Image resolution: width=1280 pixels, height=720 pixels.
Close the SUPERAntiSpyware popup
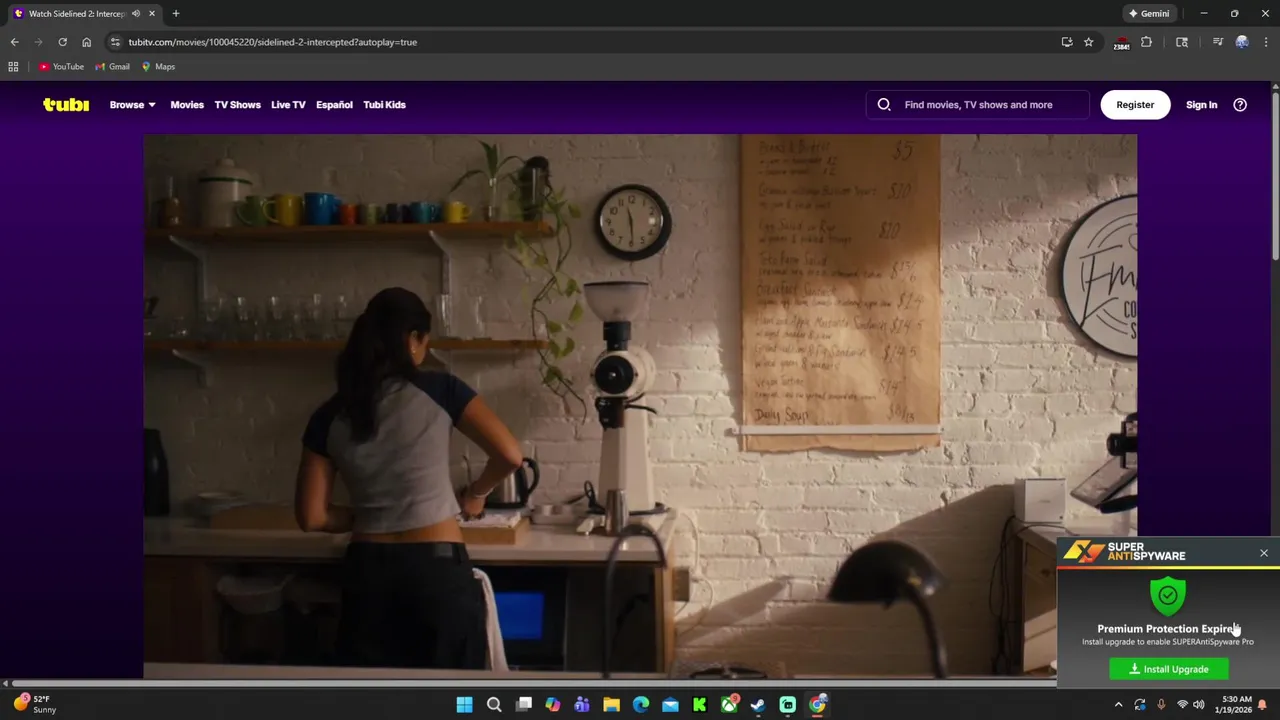pyautogui.click(x=1264, y=553)
